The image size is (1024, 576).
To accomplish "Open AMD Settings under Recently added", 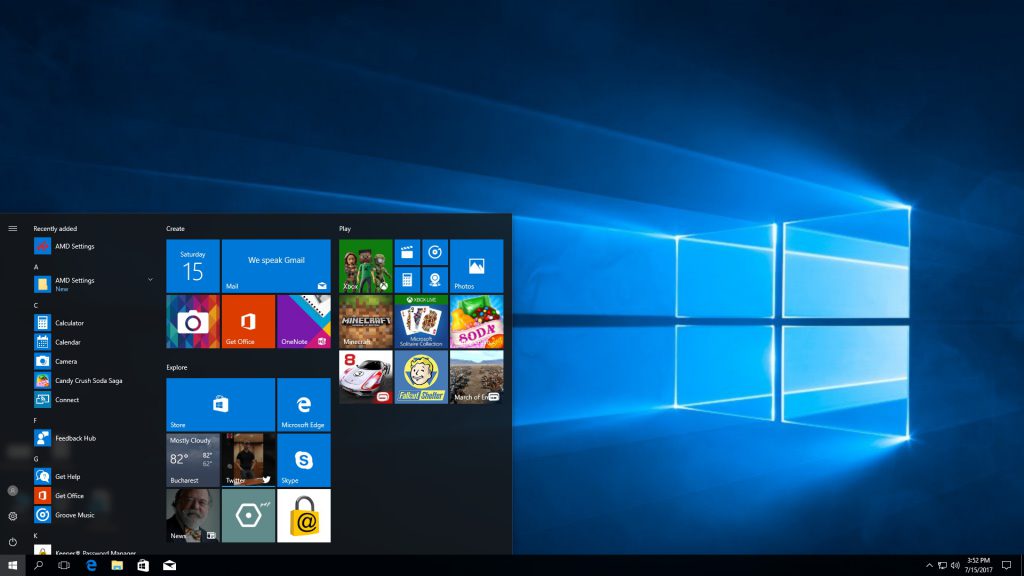I will (95, 246).
